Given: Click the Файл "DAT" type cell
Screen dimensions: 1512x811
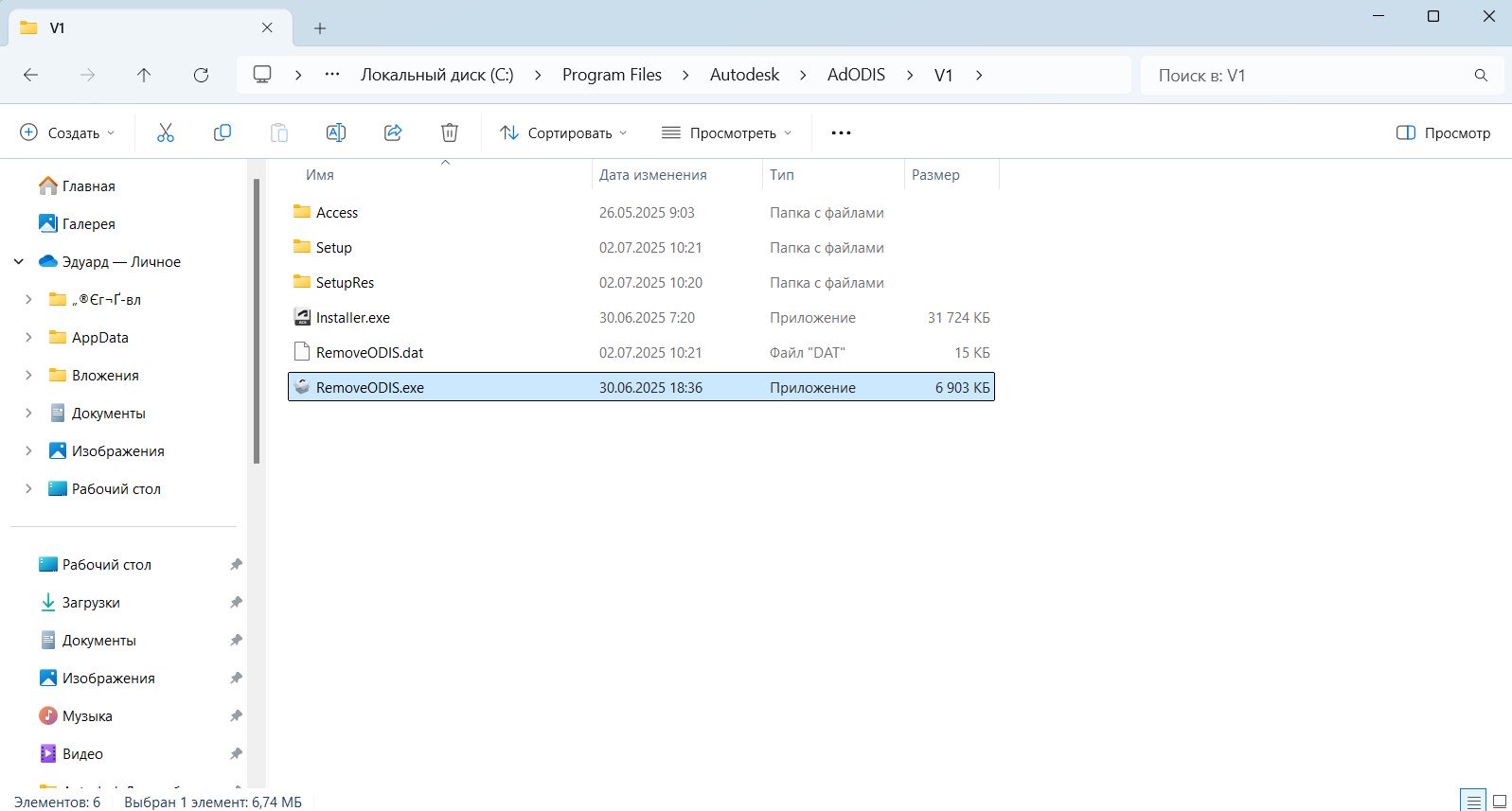Looking at the screenshot, I should [807, 352].
